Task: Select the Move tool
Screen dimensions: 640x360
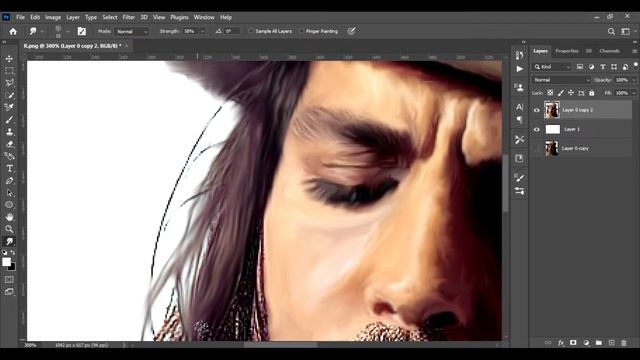Action: click(x=9, y=59)
